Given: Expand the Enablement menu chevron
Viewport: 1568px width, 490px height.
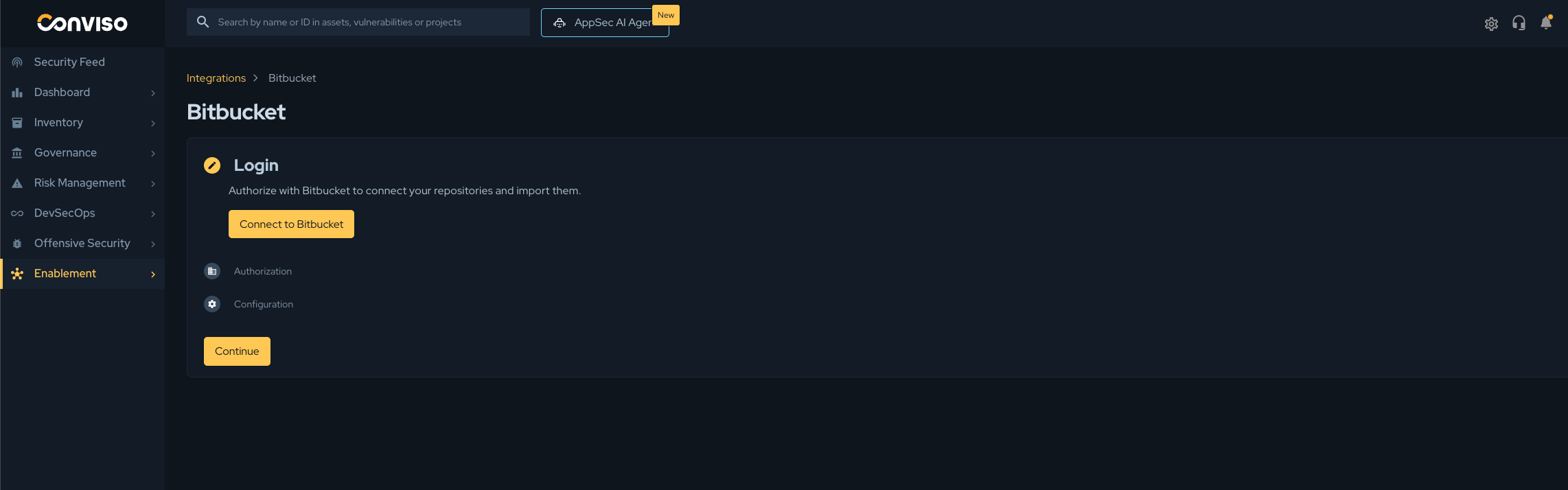Looking at the screenshot, I should click(x=153, y=274).
